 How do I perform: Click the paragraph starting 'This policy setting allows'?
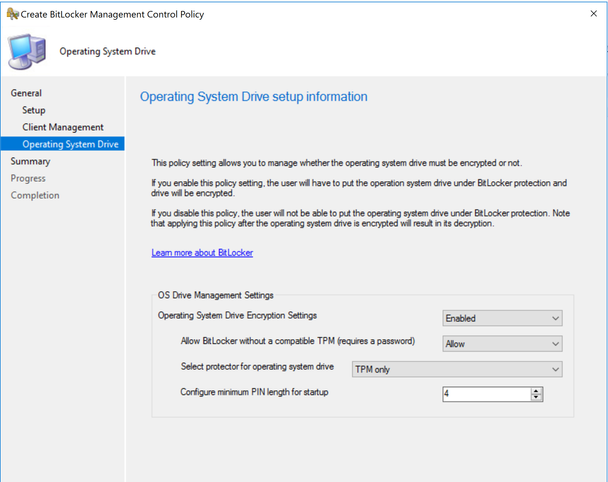337,163
